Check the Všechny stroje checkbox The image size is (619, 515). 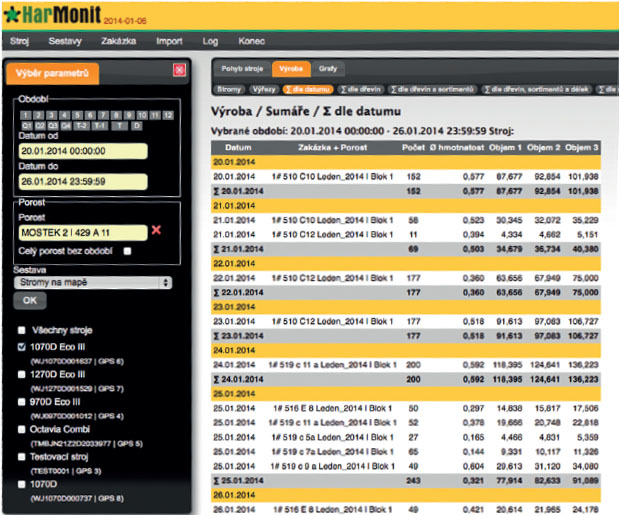22,331
